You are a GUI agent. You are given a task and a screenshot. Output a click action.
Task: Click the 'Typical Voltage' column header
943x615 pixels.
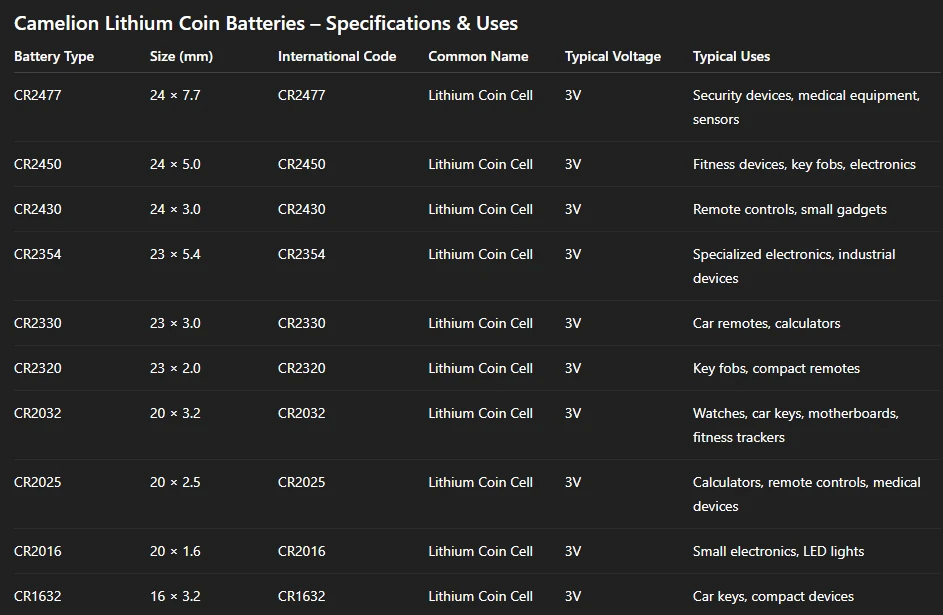(x=612, y=56)
